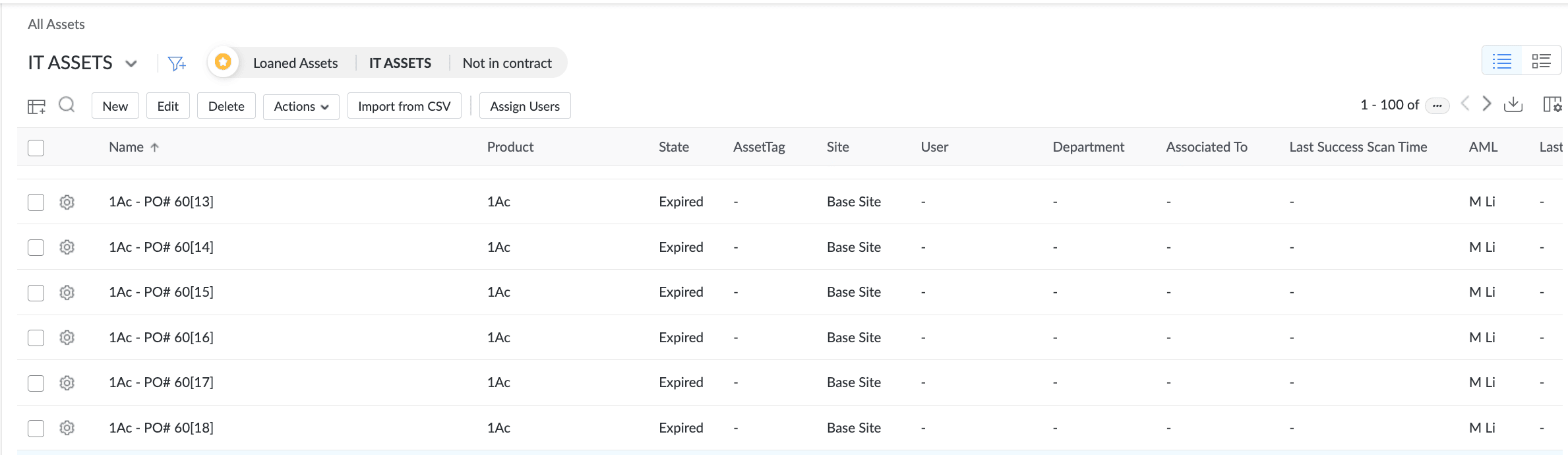Click the export download icon
The width and height of the screenshot is (1568, 455).
click(1513, 105)
